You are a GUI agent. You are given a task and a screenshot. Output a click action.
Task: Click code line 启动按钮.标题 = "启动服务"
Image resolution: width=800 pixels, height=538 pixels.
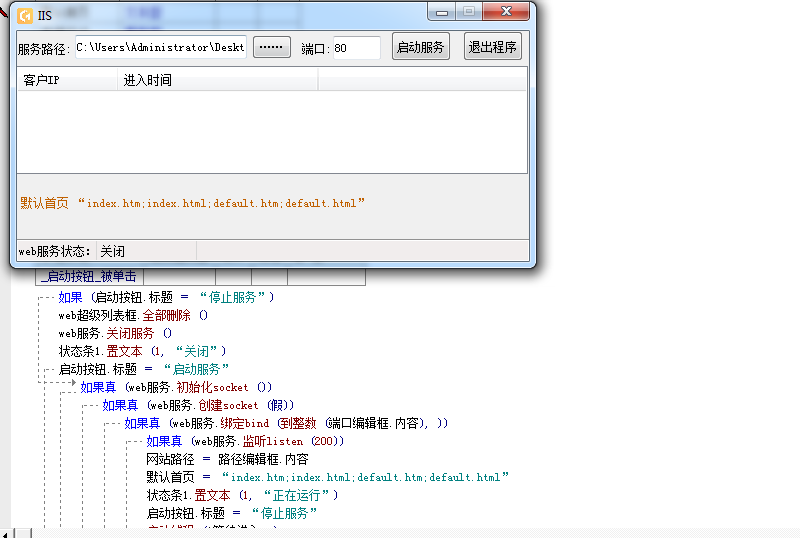pos(144,369)
